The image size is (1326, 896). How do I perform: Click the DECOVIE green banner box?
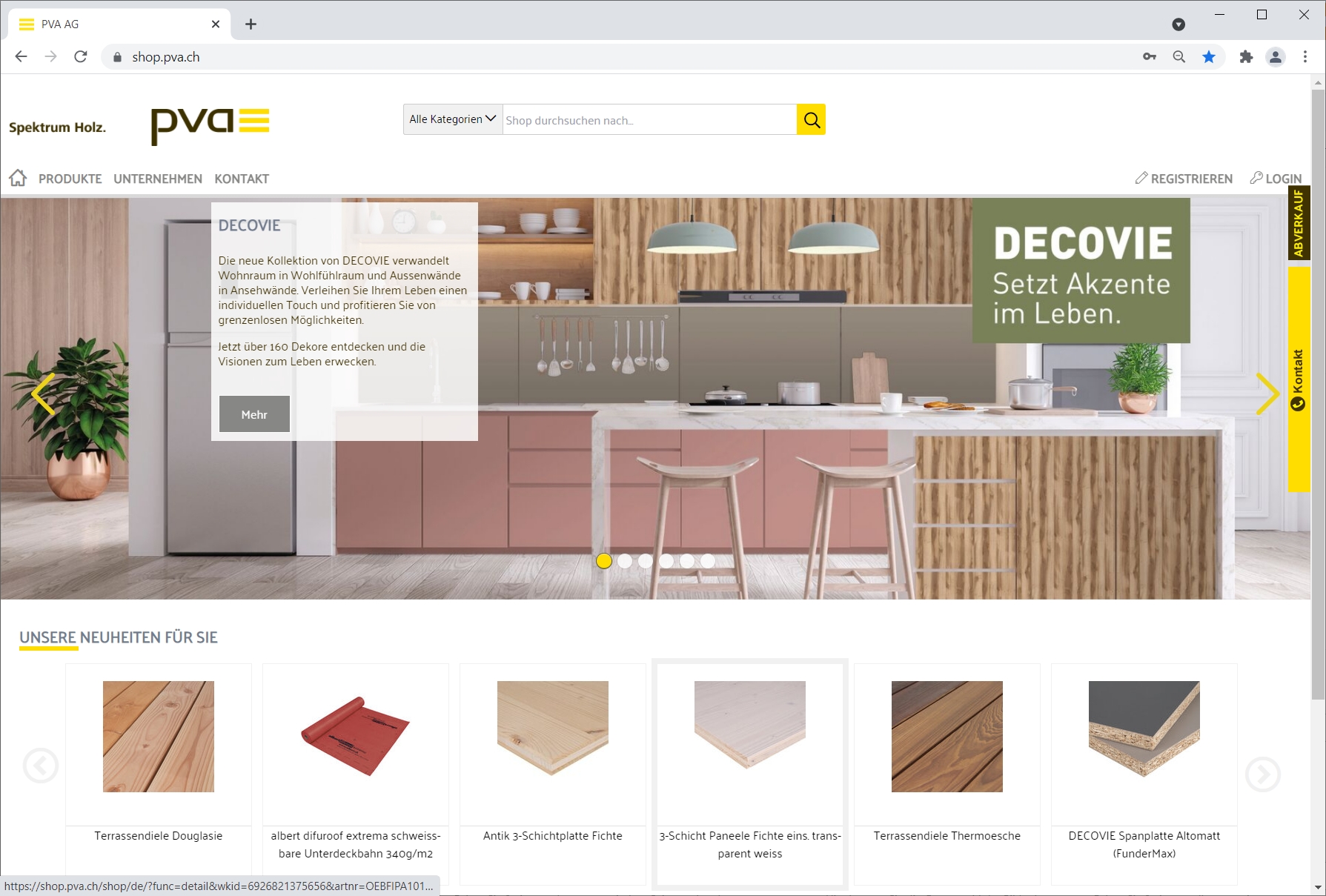[1081, 271]
